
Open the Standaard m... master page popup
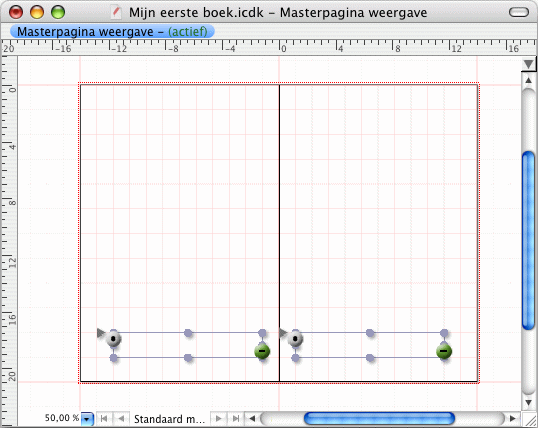(x=169, y=419)
